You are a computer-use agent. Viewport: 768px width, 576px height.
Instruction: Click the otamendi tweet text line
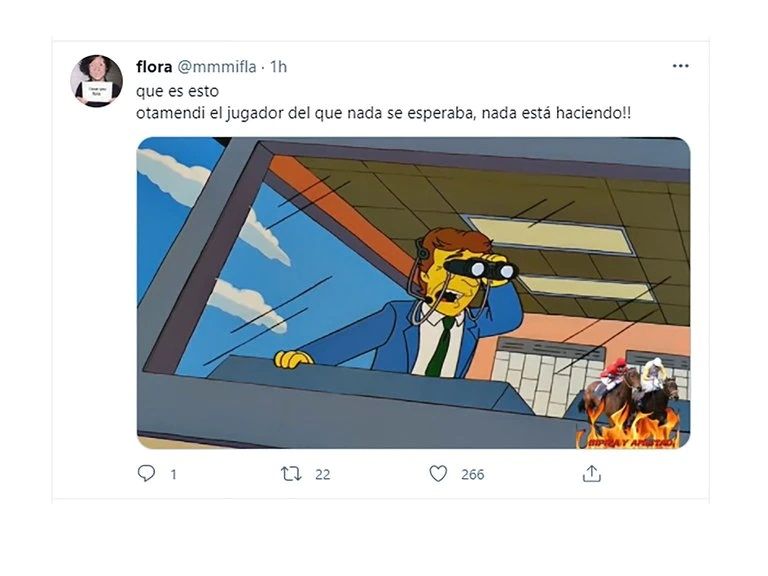click(x=384, y=113)
